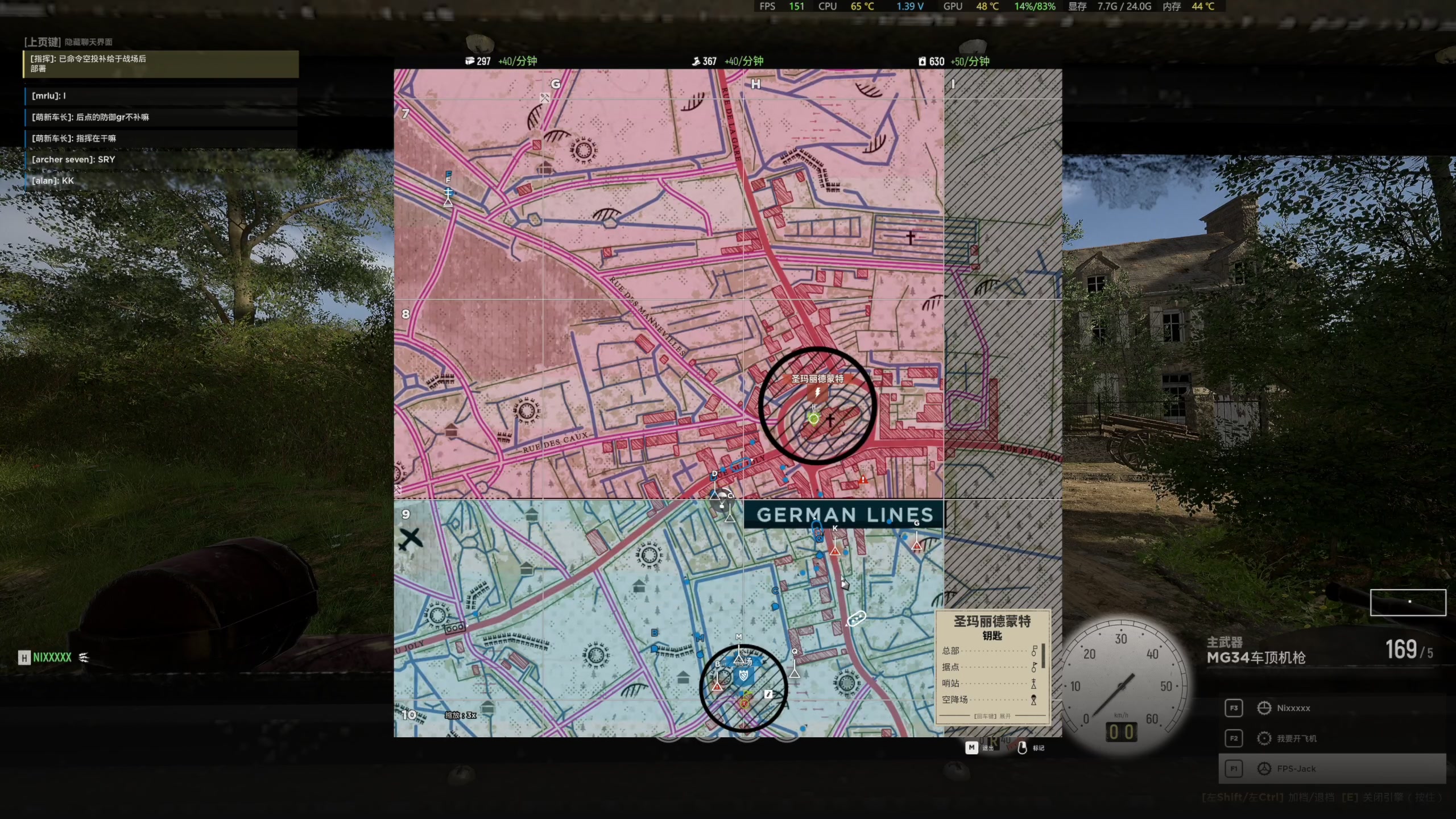This screenshot has height=819, width=1456.
Task: Click the [alan]: KK chat message
Action: click(161, 181)
